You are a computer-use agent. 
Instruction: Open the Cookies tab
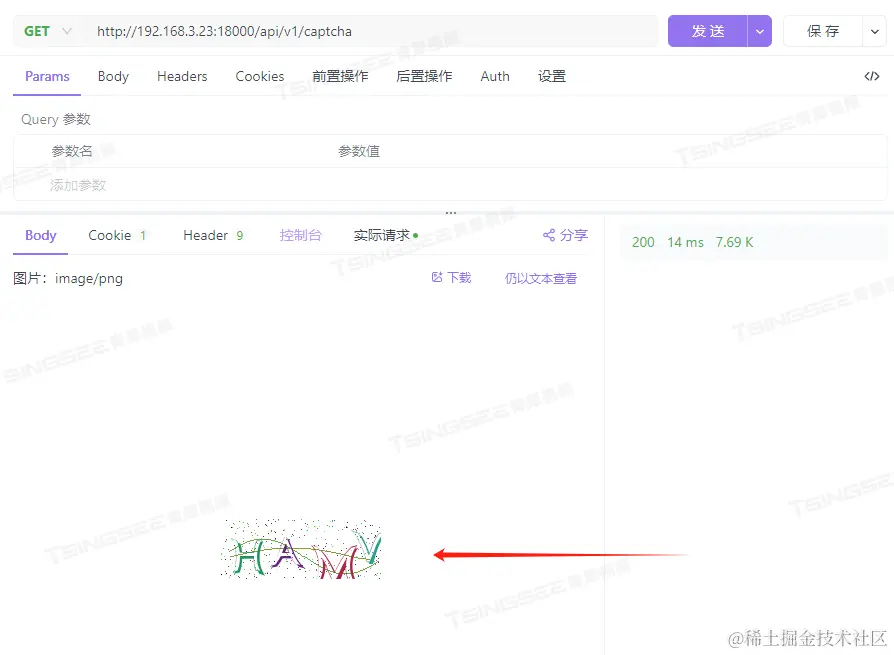tap(259, 76)
